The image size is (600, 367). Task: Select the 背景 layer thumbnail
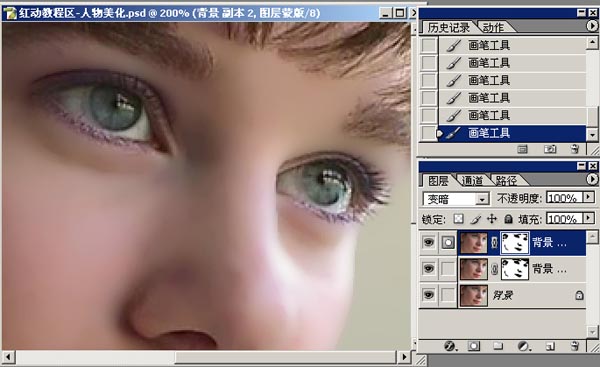474,295
